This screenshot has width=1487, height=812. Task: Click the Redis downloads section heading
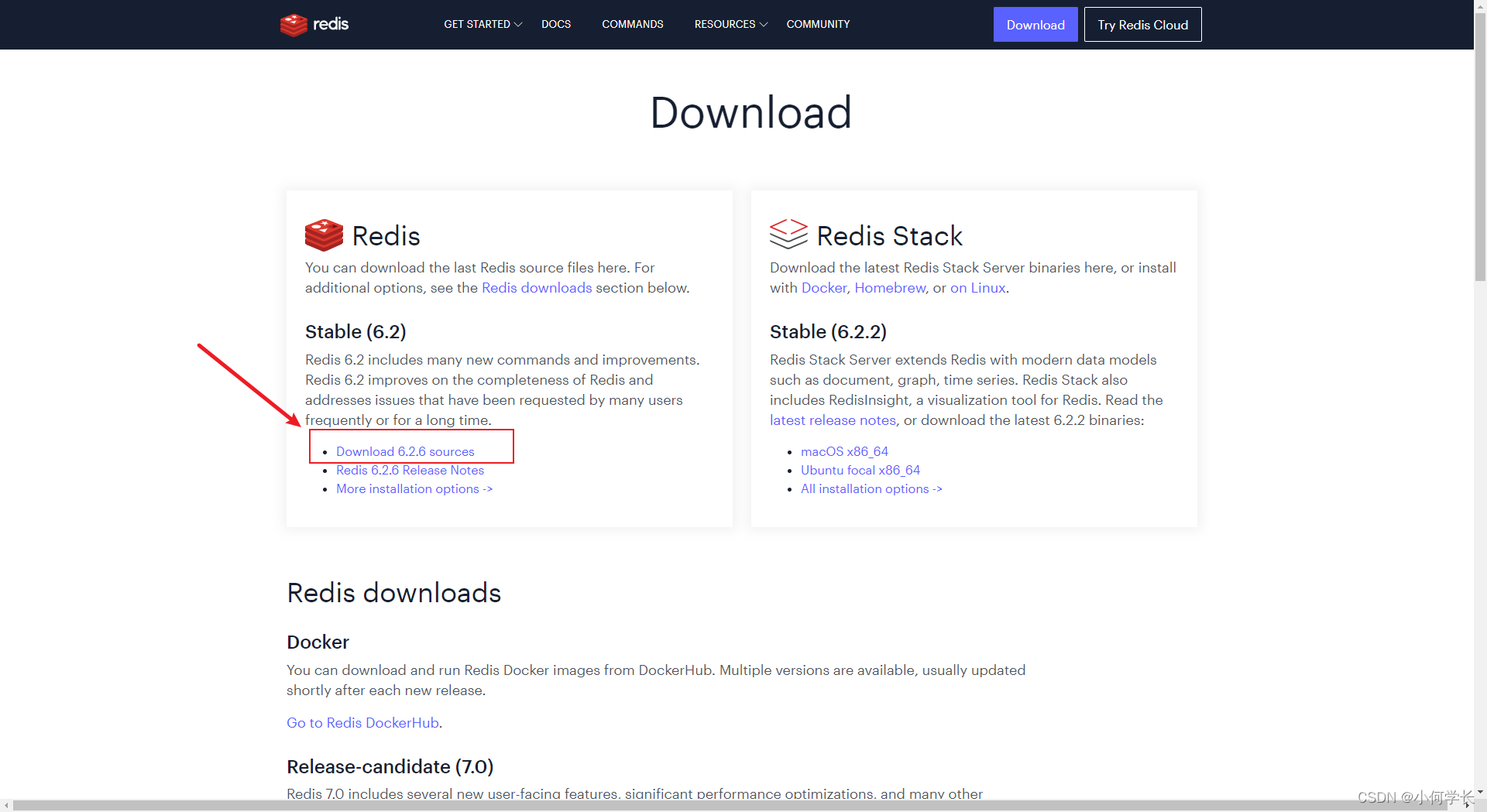pos(393,593)
